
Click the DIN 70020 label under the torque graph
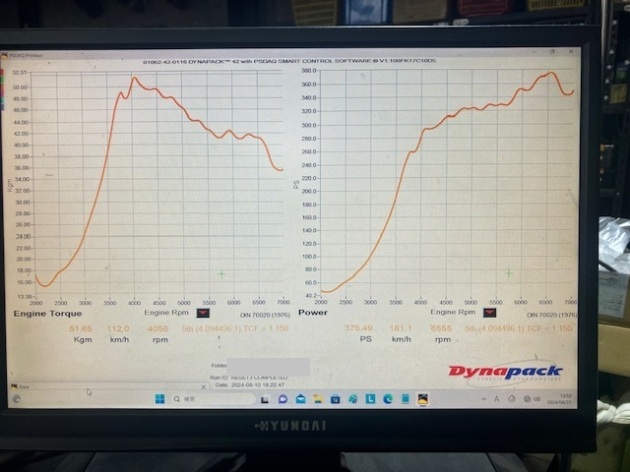coord(265,315)
